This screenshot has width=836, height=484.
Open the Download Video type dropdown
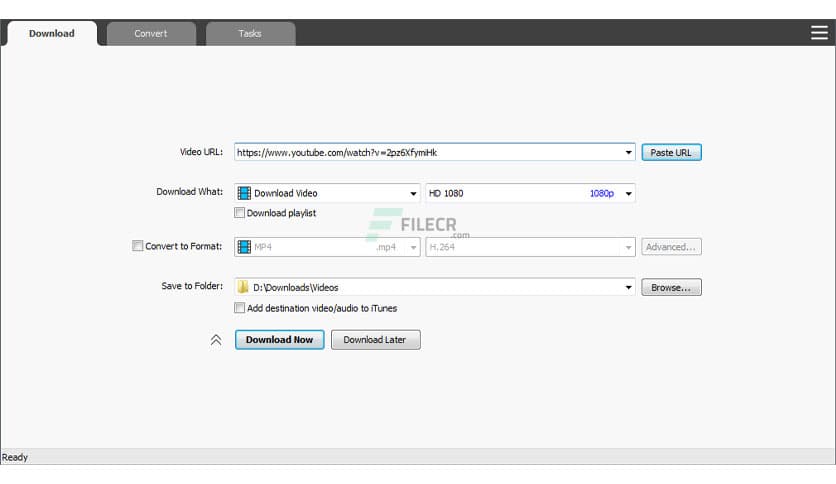pyautogui.click(x=413, y=193)
